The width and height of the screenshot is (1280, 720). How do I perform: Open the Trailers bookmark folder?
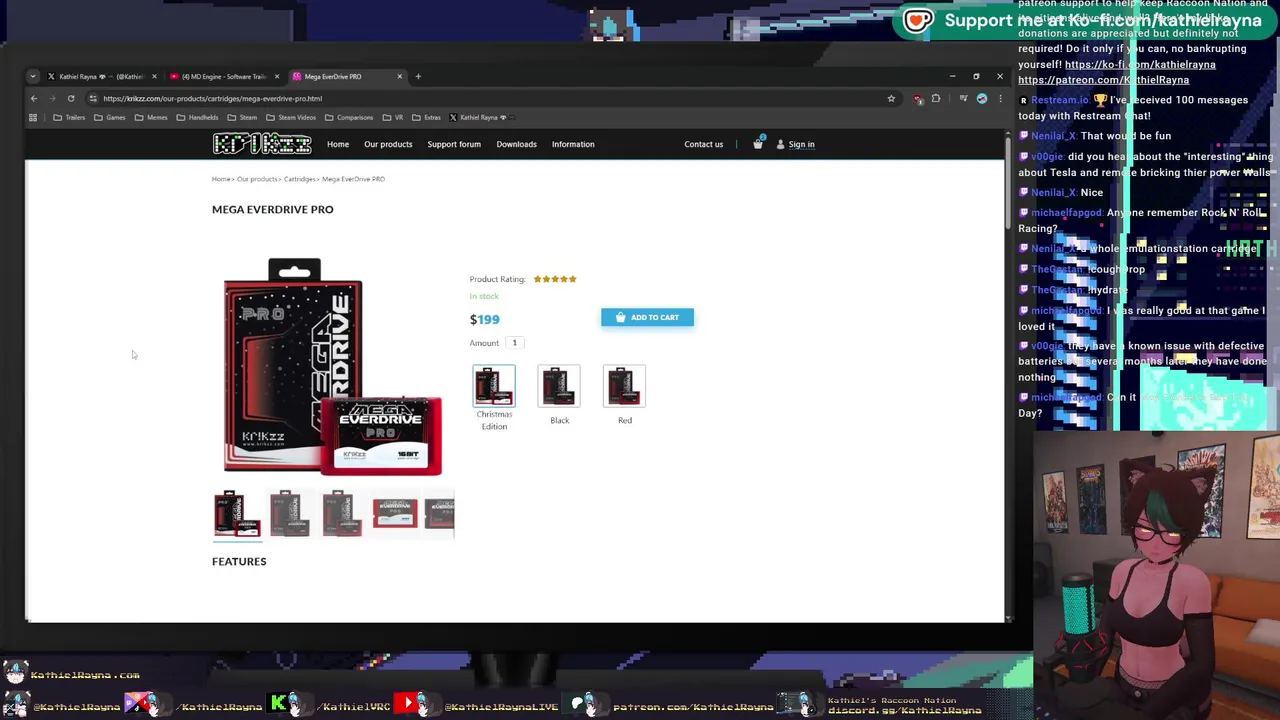pos(69,117)
